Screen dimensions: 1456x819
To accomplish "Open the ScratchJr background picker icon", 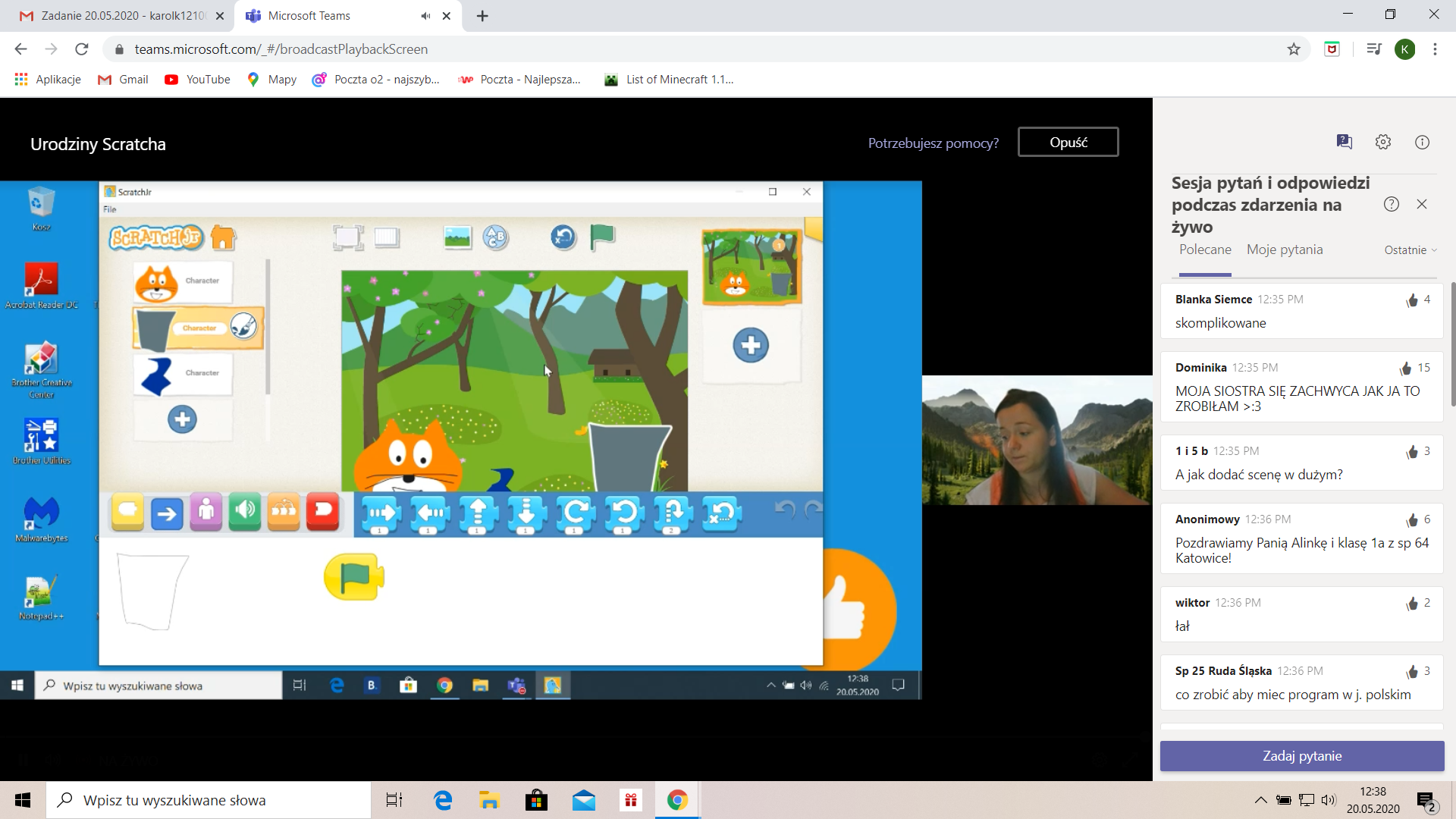I will tap(457, 238).
